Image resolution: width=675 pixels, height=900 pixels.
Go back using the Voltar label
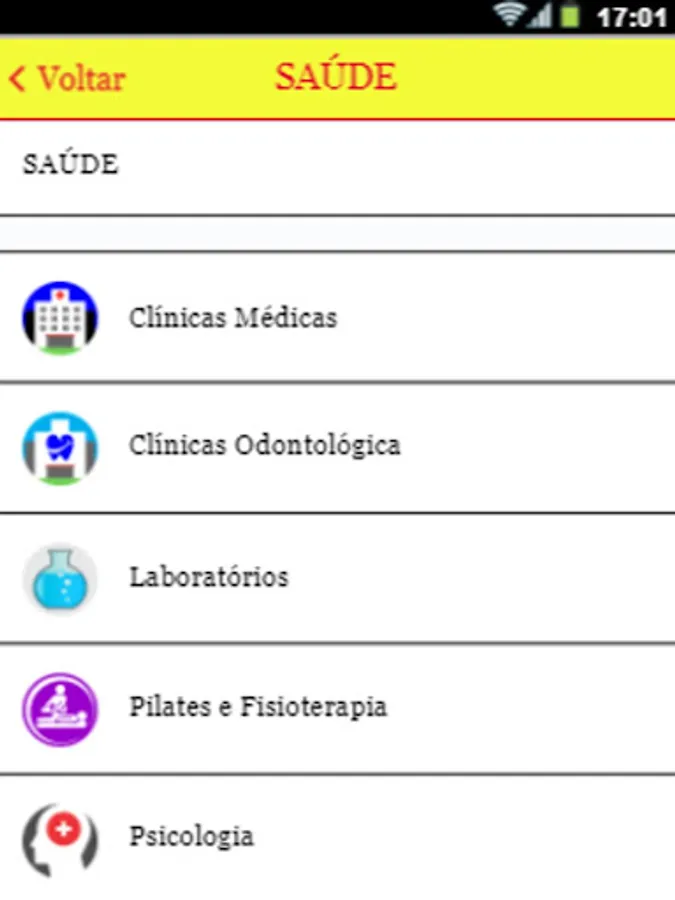[81, 79]
